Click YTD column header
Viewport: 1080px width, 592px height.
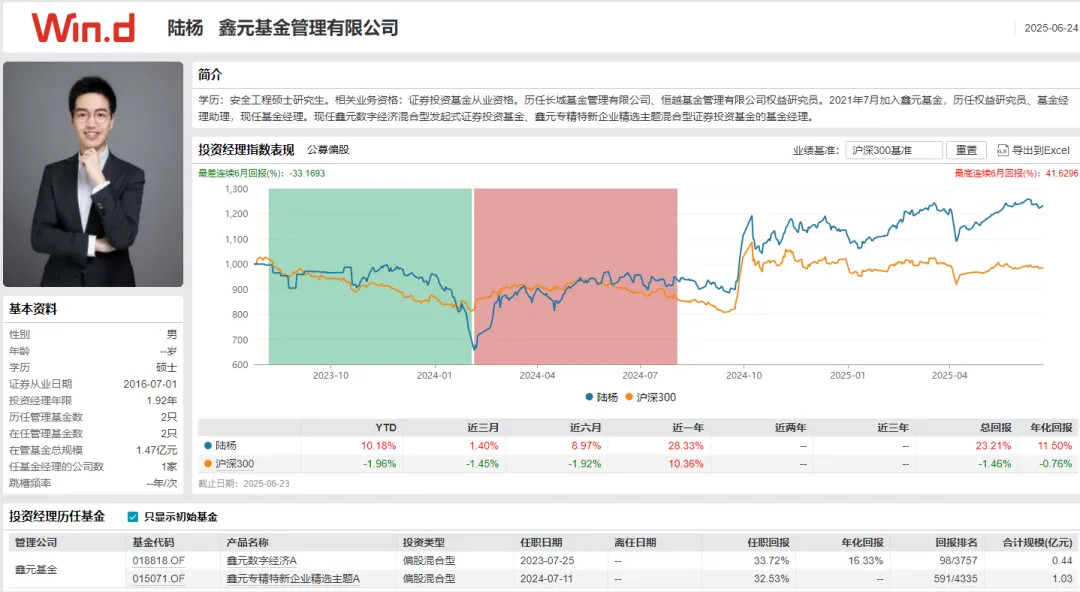(x=386, y=427)
